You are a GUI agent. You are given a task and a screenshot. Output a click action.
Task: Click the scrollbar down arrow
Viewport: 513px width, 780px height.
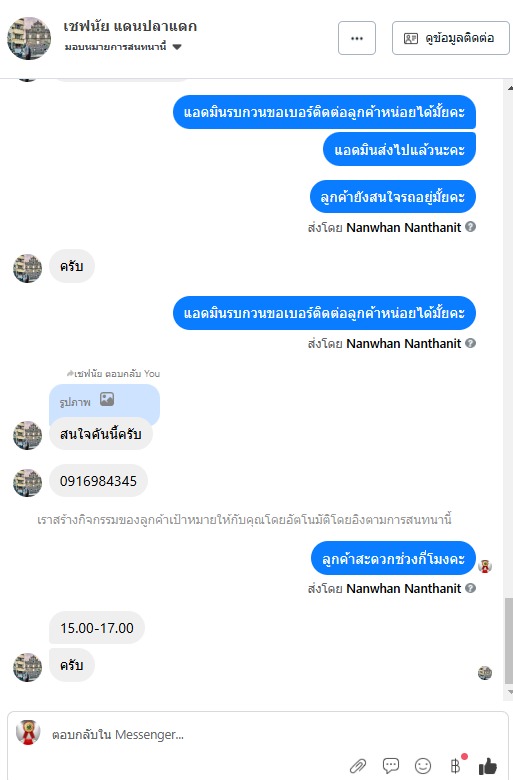tap(510, 691)
